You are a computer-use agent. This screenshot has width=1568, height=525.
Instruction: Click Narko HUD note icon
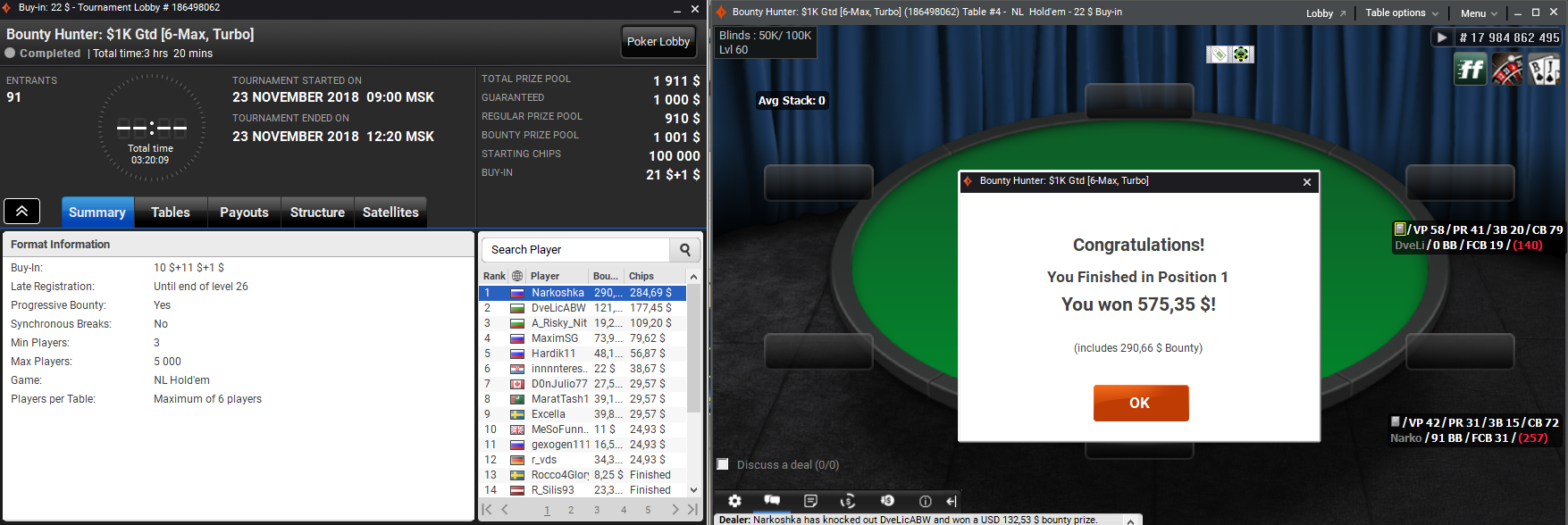coord(1396,422)
